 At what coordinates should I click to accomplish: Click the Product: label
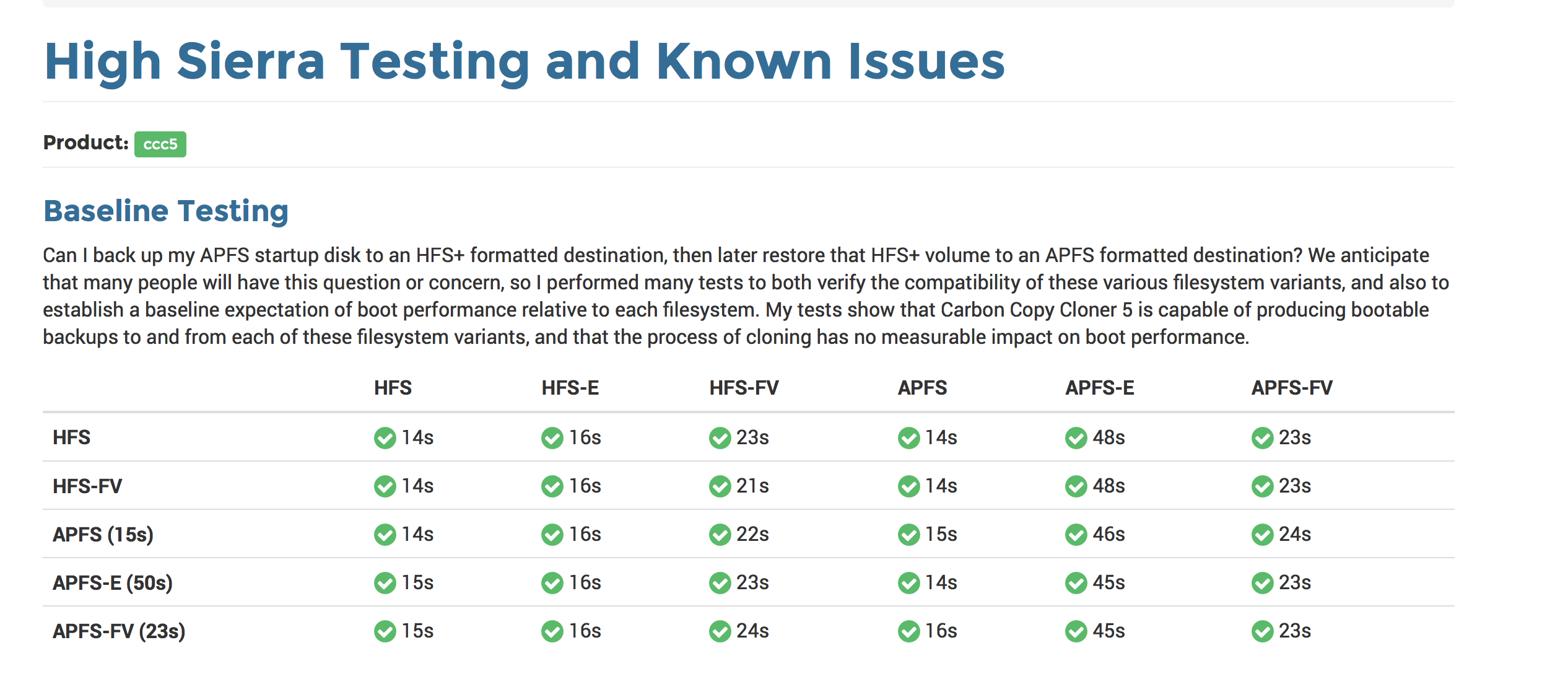click(x=86, y=143)
